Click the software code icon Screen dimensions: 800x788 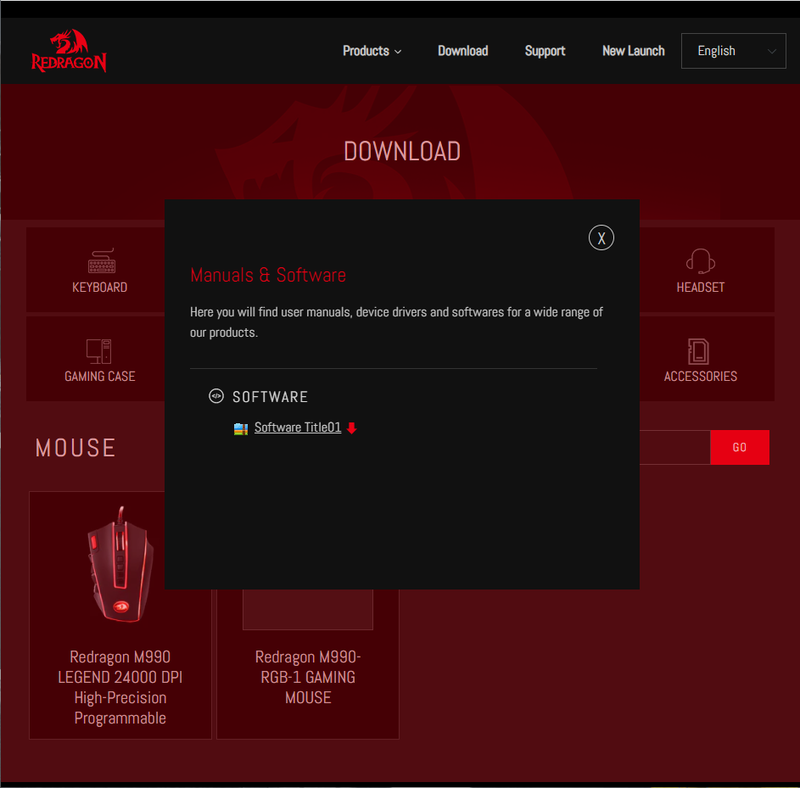point(216,396)
